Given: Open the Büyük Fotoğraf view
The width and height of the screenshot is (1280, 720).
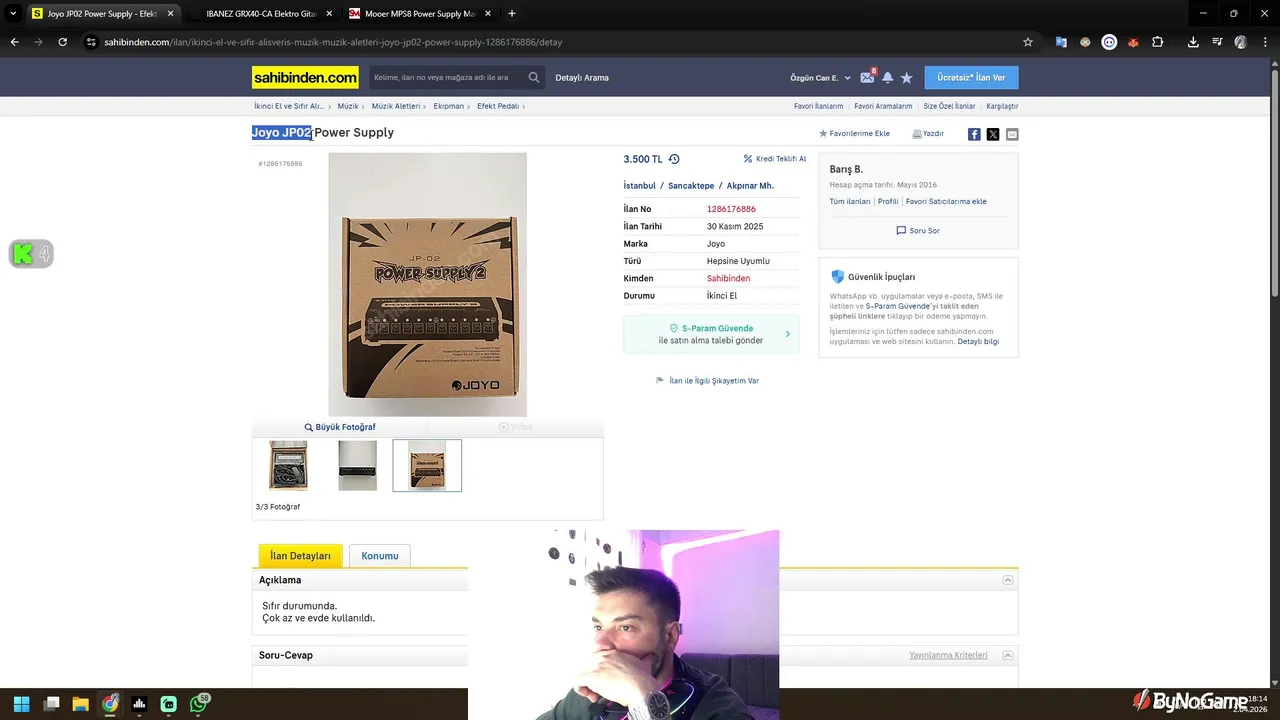Looking at the screenshot, I should tap(340, 427).
